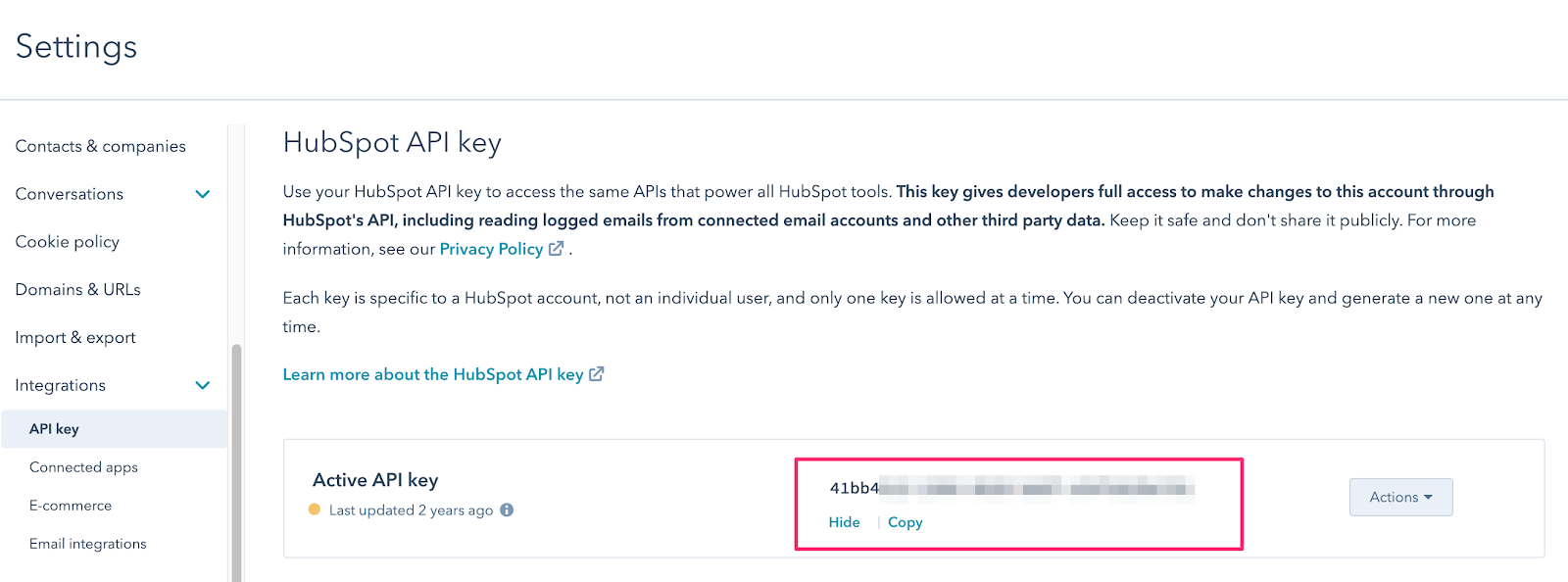The height and width of the screenshot is (582, 1568).
Task: Click the info icon beside Last updated
Action: point(507,509)
